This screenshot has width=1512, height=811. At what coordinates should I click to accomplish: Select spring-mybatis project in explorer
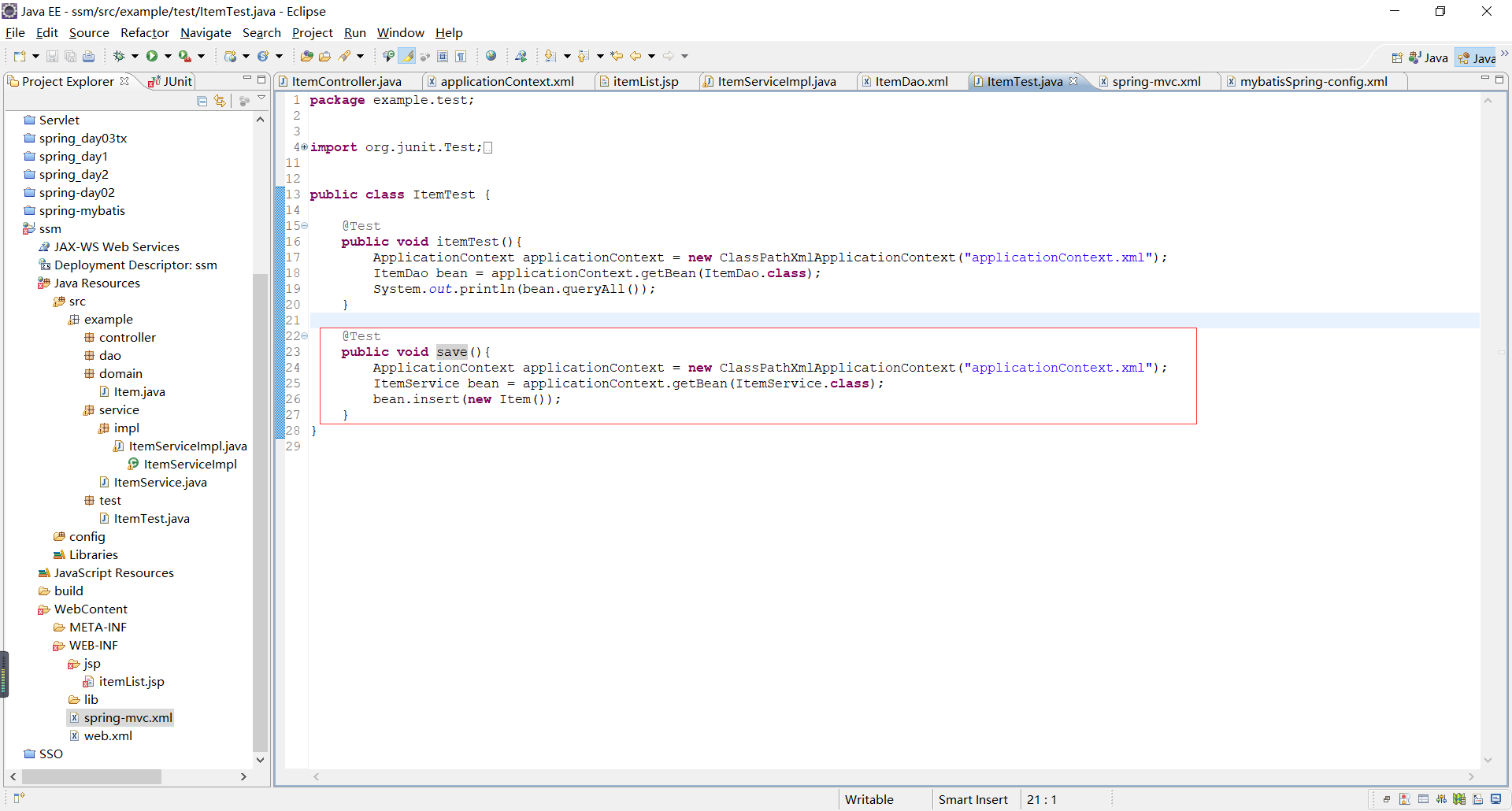(82, 210)
